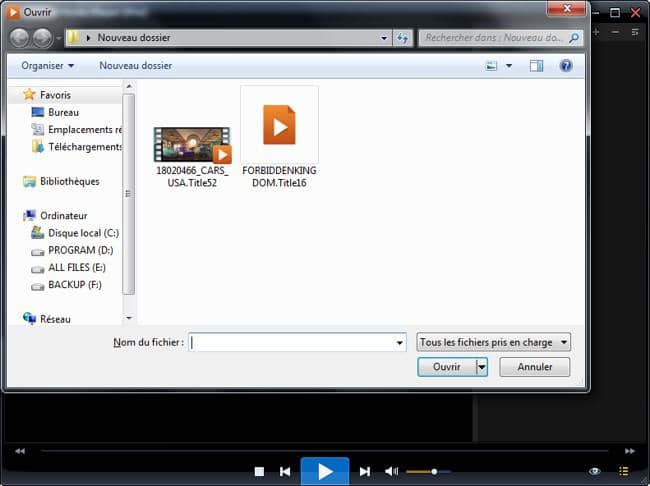Expand the Ouvrir button split arrow

[x=482, y=367]
